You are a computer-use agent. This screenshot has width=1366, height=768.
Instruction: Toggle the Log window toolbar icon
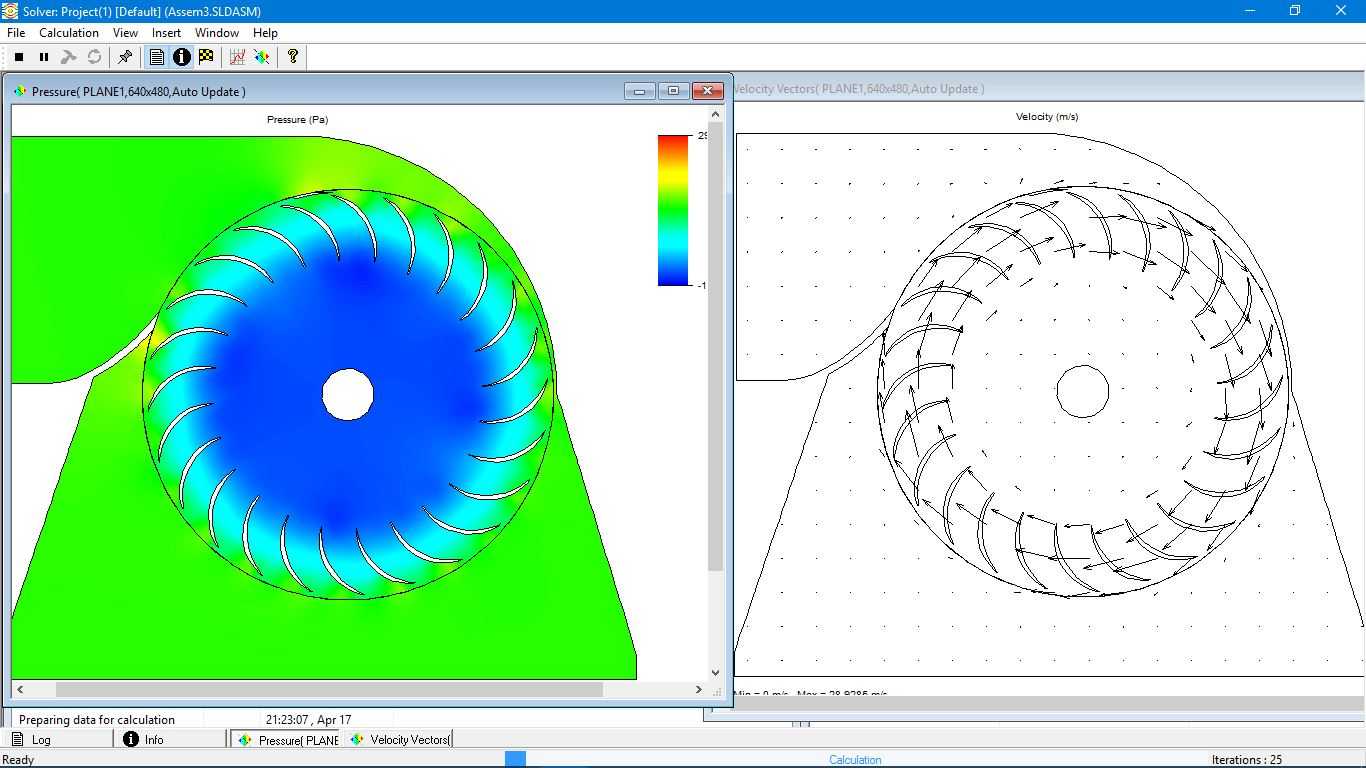(157, 57)
